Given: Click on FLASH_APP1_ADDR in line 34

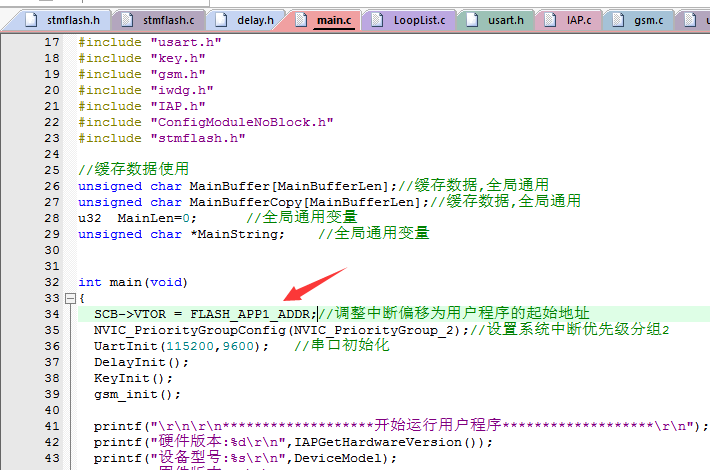Looking at the screenshot, I should [251, 314].
